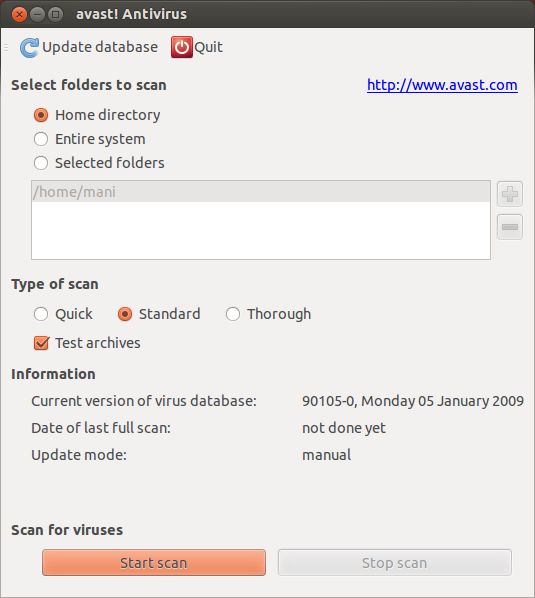The image size is (535, 598).
Task: Click the Update database refresh icon
Action: tap(29, 48)
